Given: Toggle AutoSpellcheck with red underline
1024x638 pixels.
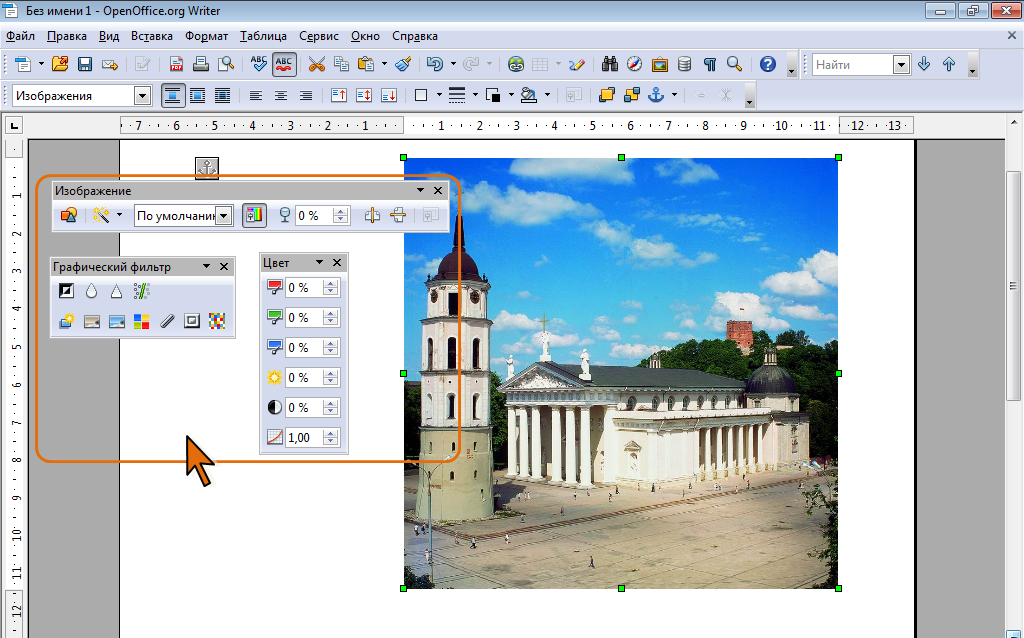Looking at the screenshot, I should (284, 64).
